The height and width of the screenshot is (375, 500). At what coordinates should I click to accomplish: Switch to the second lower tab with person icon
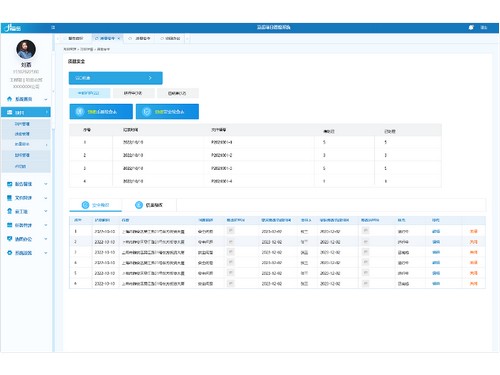point(149,205)
